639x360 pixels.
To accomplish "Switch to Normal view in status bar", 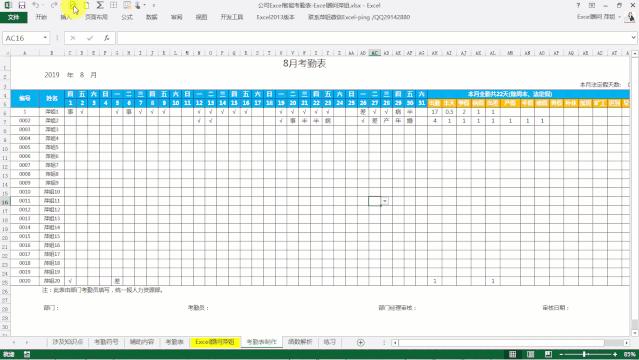I will pyautogui.click(x=513, y=354).
